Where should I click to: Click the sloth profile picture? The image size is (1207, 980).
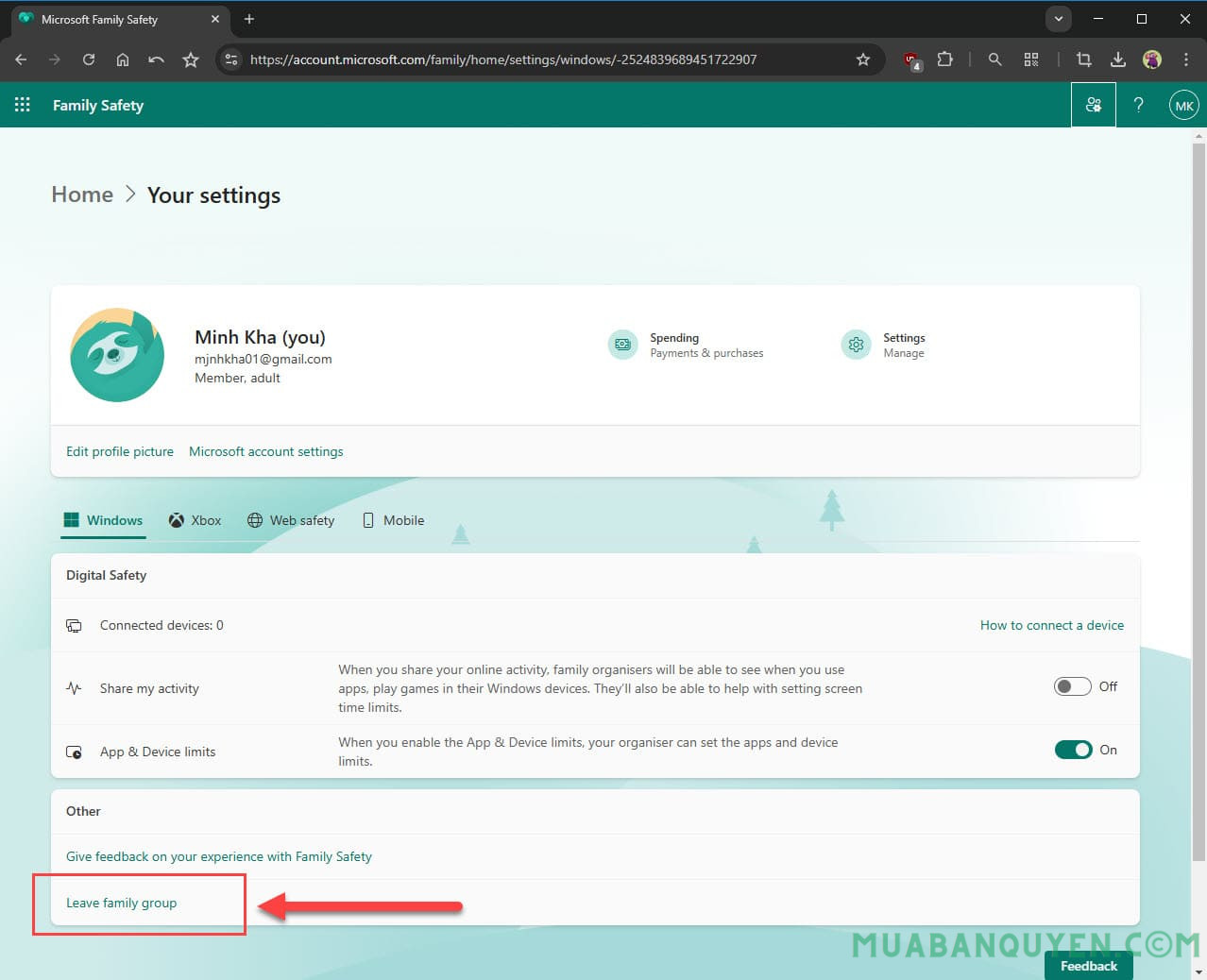click(x=117, y=355)
